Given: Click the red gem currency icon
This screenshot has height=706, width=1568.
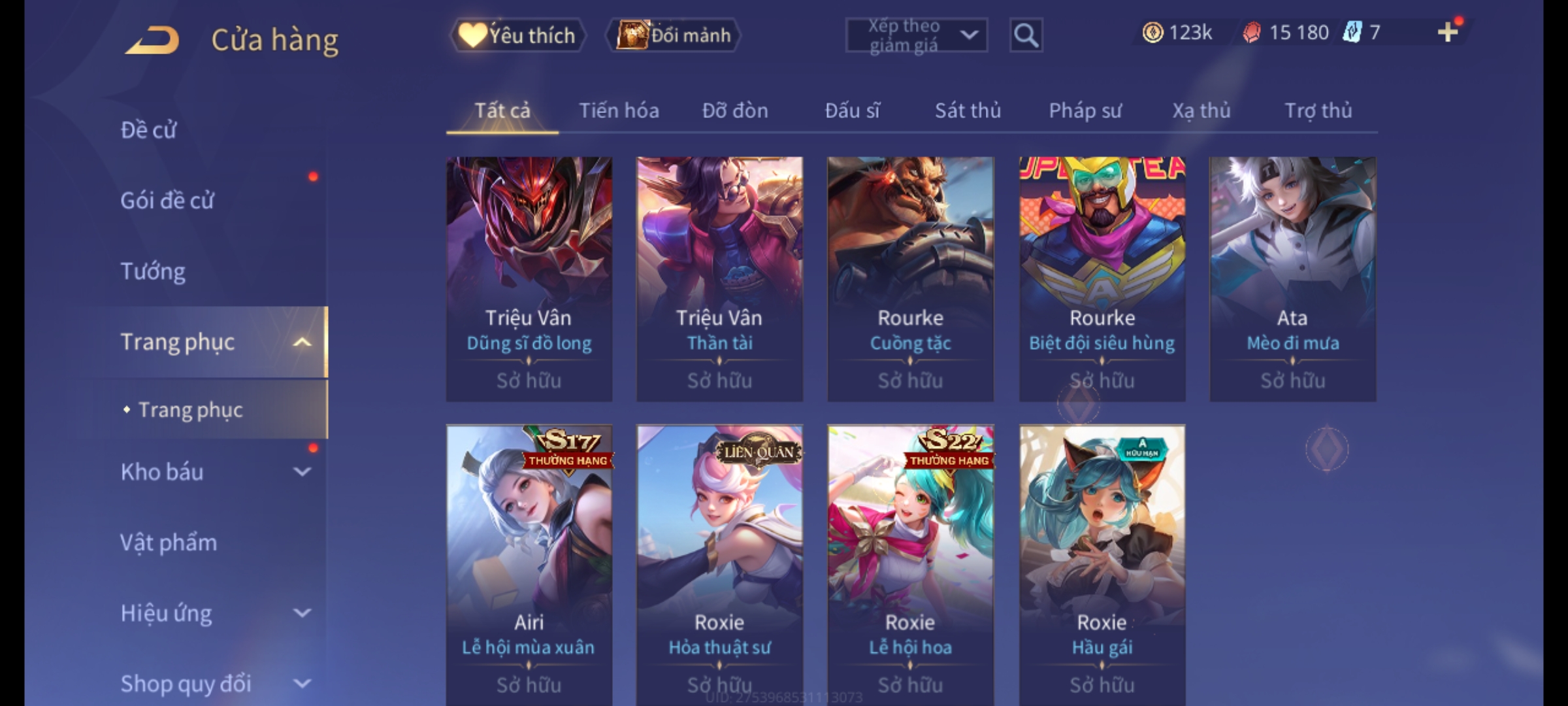Looking at the screenshot, I should pos(1251,33).
